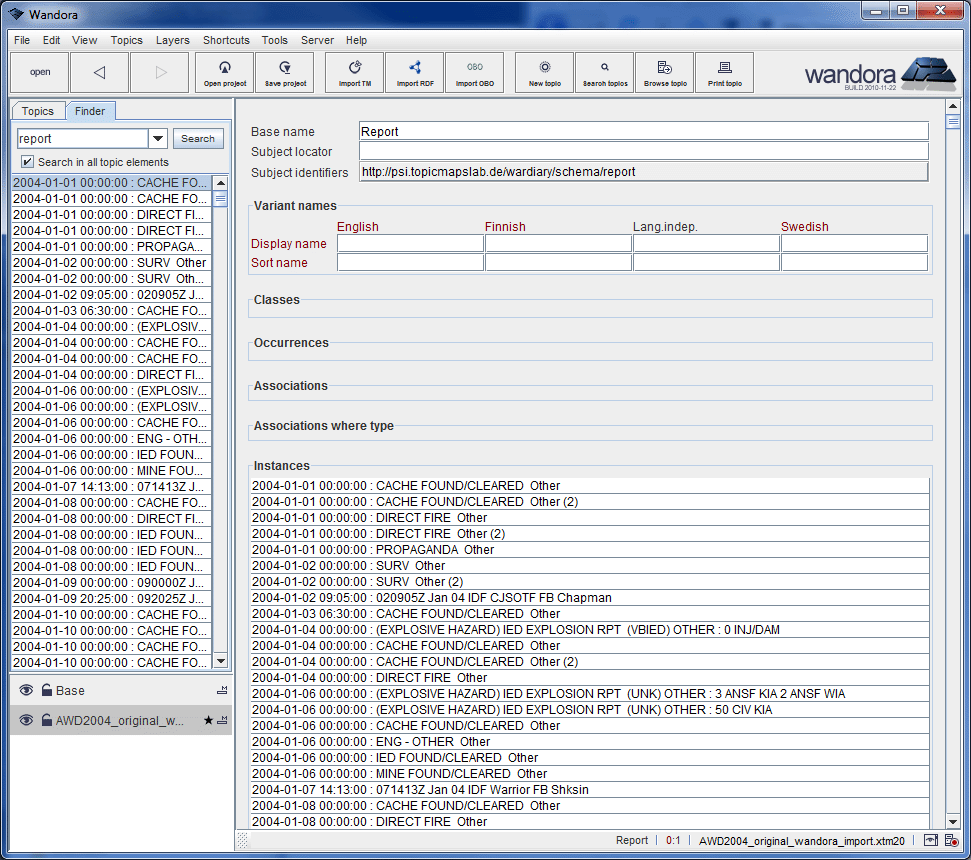Click the star icon on the AWD2004 layer

[206, 719]
